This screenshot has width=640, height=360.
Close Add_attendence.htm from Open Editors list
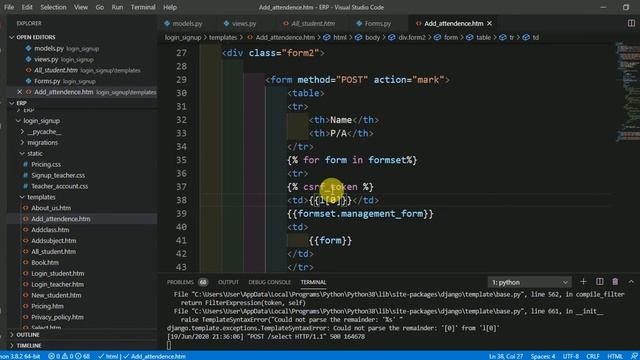[19, 92]
